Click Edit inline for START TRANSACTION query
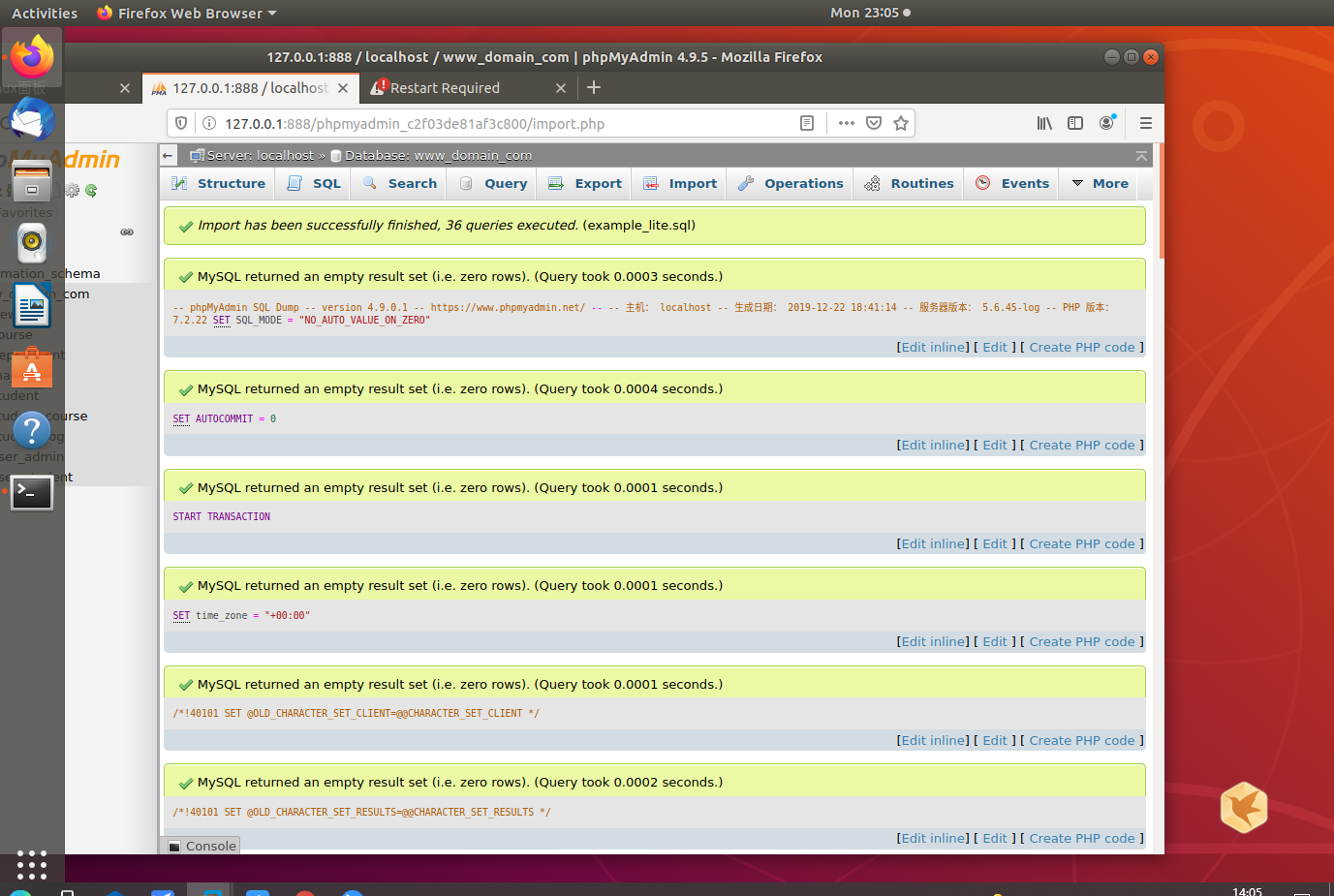Image resolution: width=1334 pixels, height=896 pixels. pos(933,543)
